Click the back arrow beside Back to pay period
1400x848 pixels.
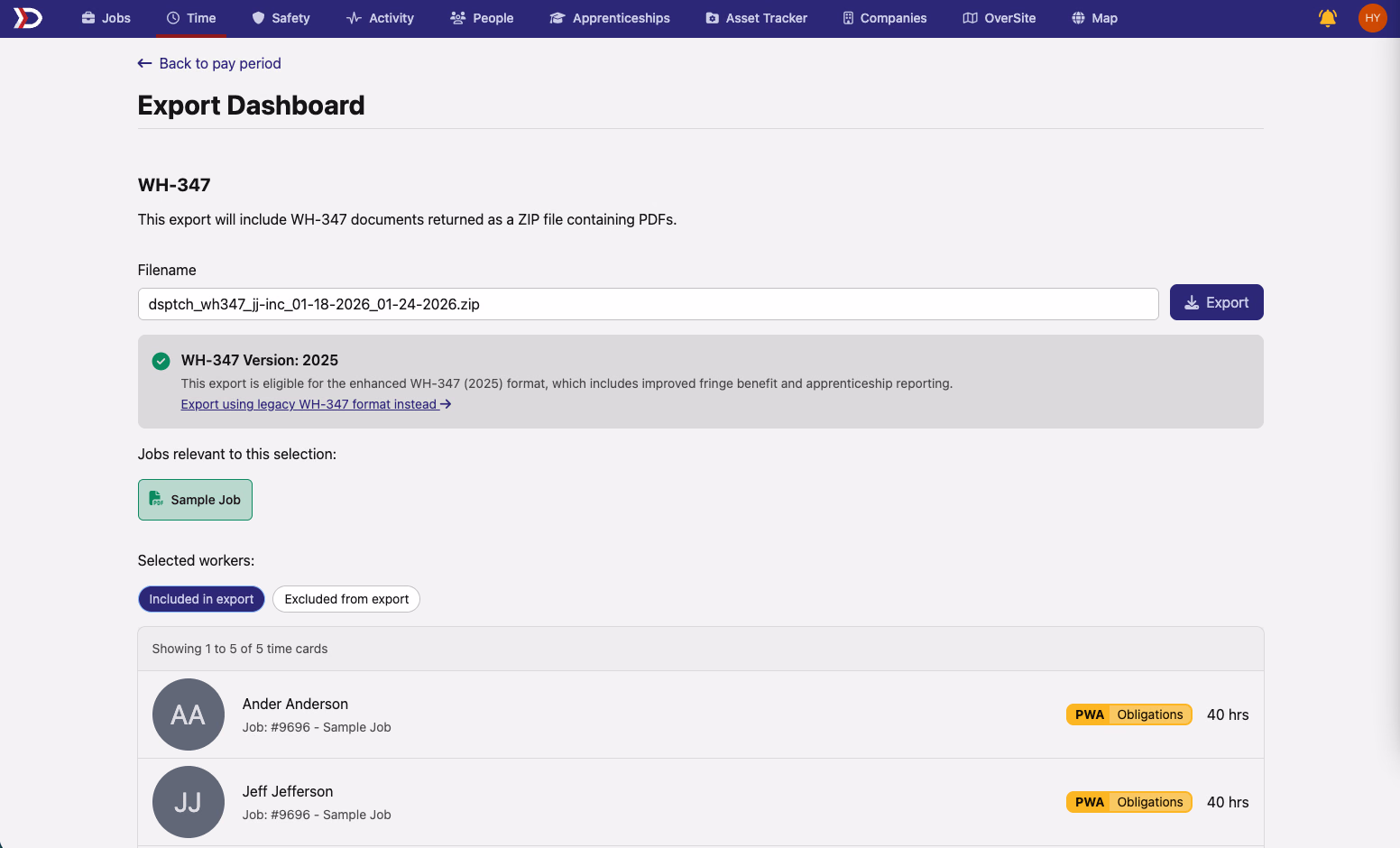(x=144, y=63)
